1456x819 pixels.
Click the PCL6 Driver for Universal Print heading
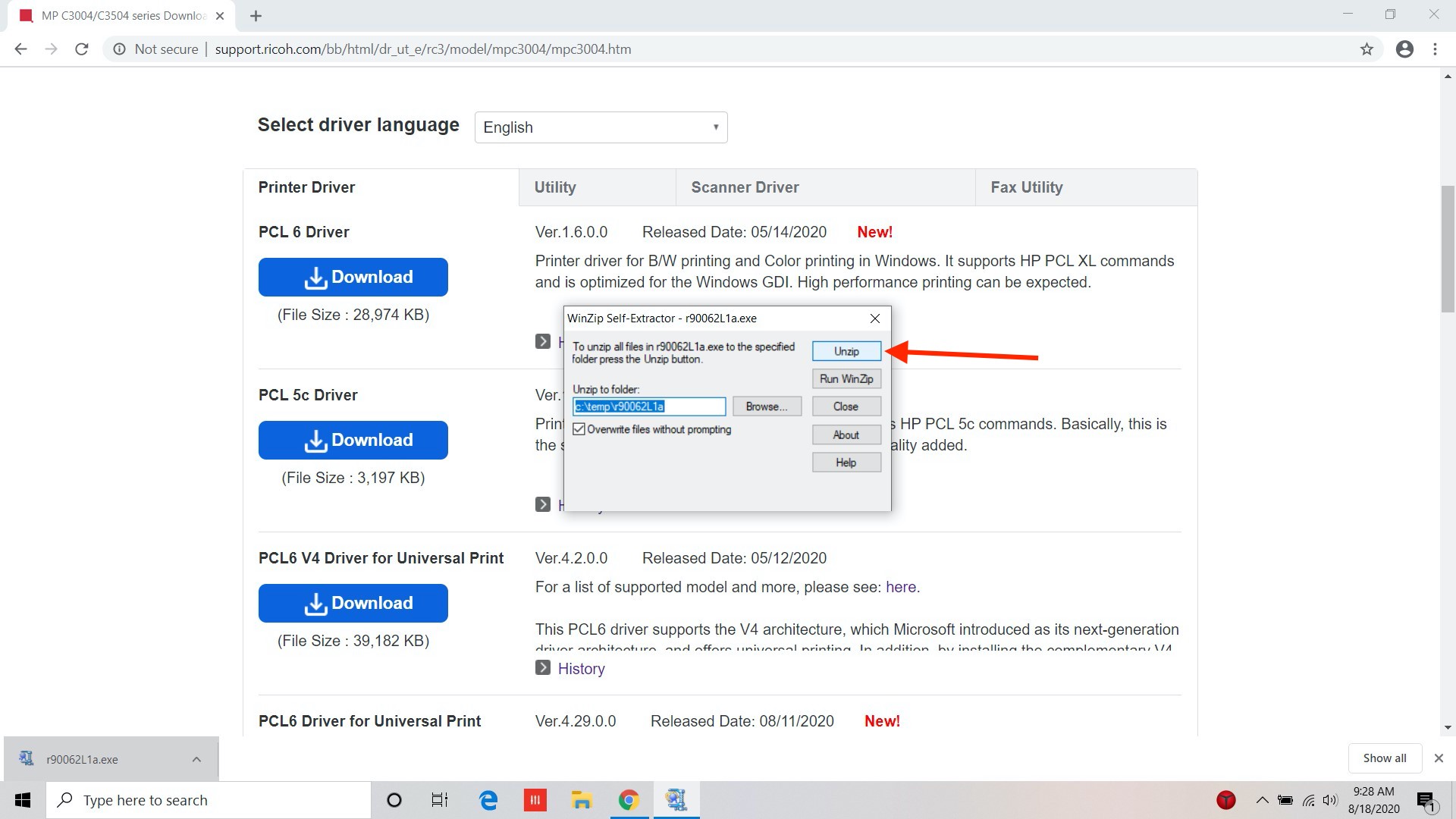click(x=369, y=721)
